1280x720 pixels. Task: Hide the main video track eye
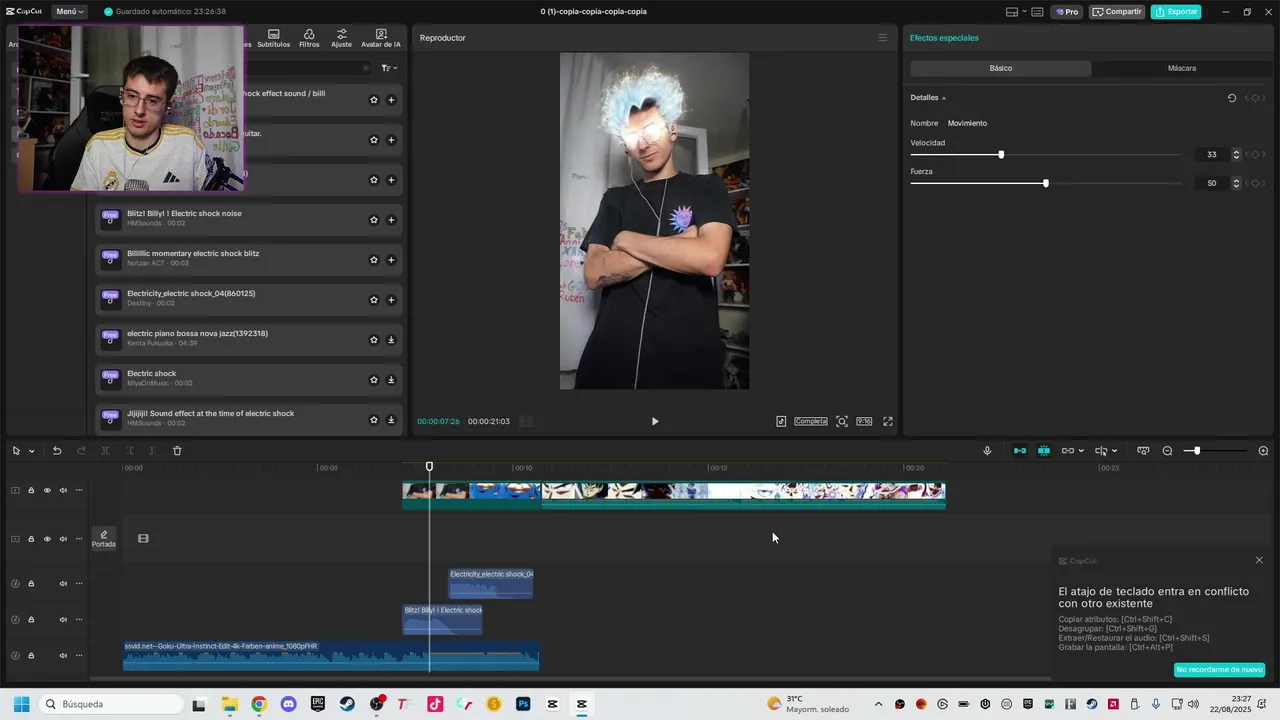point(47,490)
